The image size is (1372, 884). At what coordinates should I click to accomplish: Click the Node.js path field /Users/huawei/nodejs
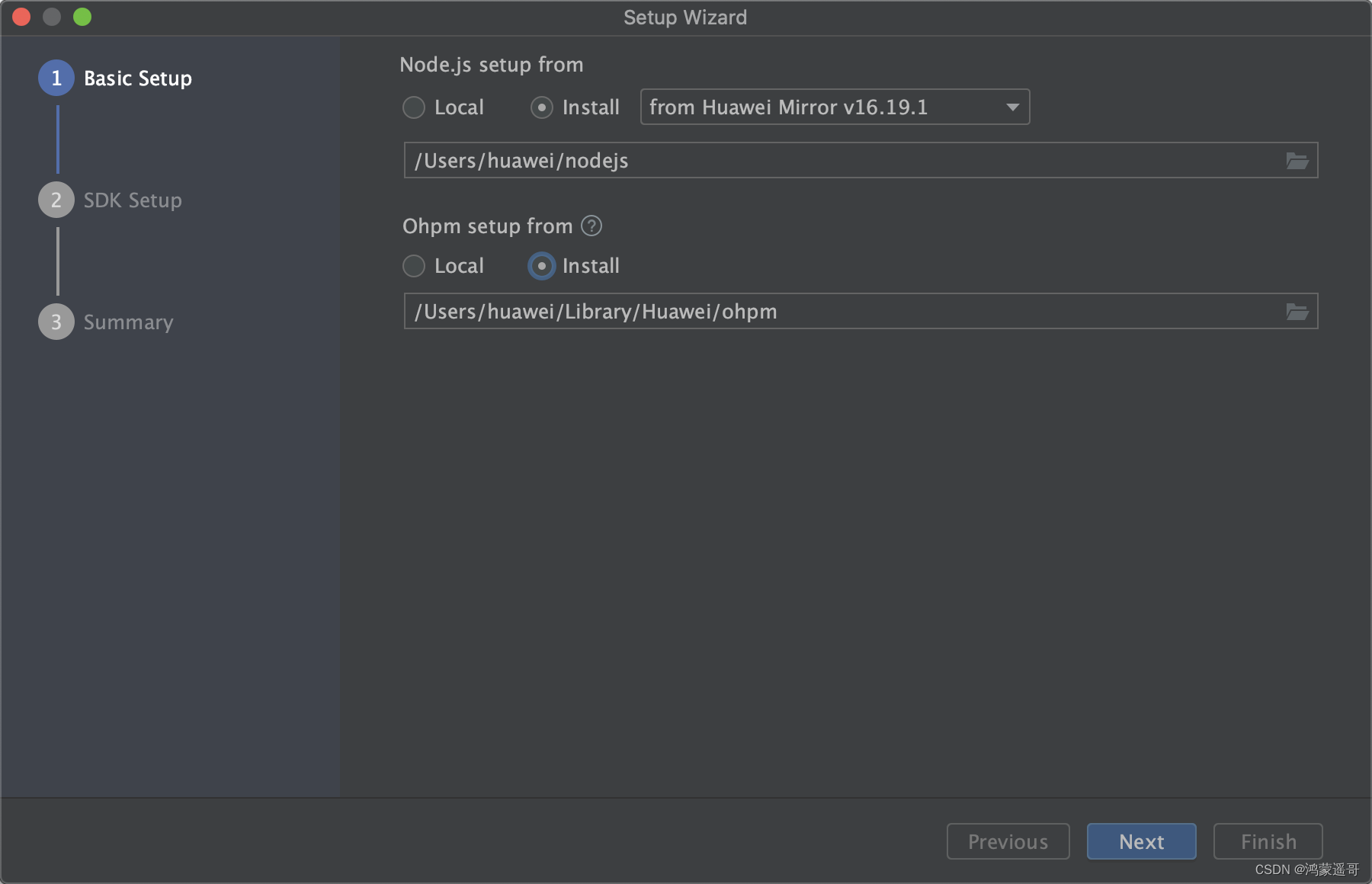861,160
